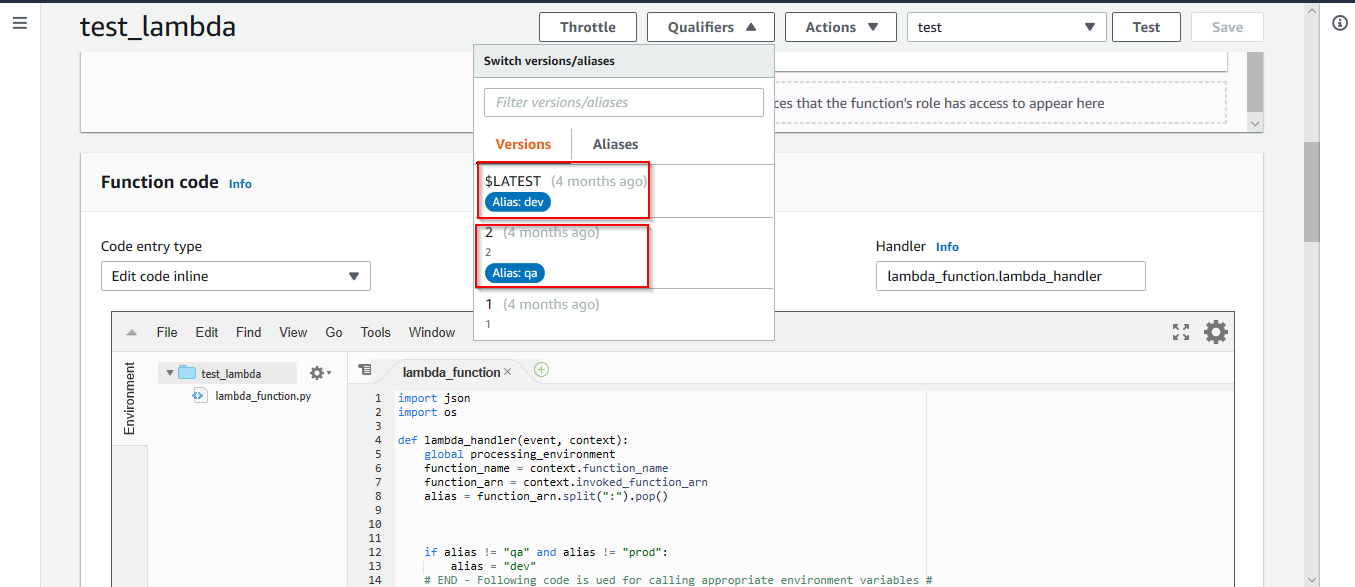Click the Filter versions/aliases search field
Viewport: 1355px width, 587px height.
pos(623,102)
